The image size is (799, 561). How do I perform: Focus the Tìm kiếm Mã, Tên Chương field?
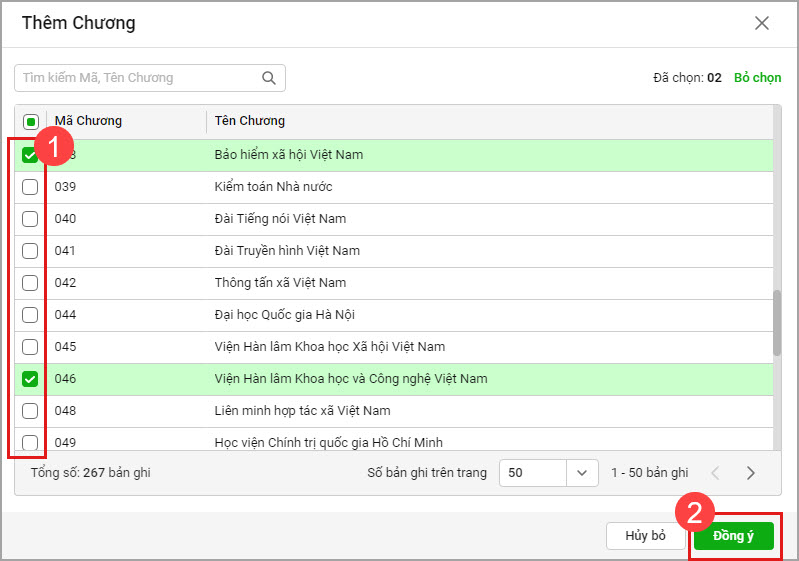[138, 78]
